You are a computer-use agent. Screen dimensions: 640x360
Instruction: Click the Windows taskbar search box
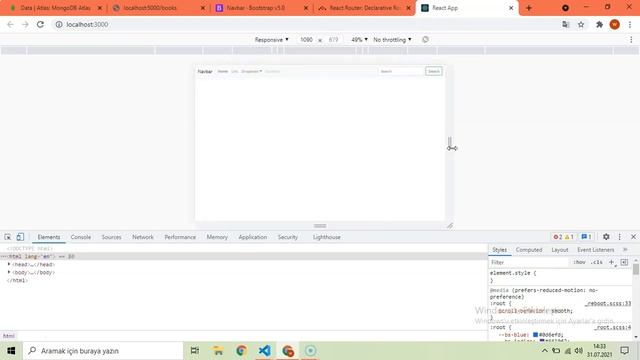103,351
